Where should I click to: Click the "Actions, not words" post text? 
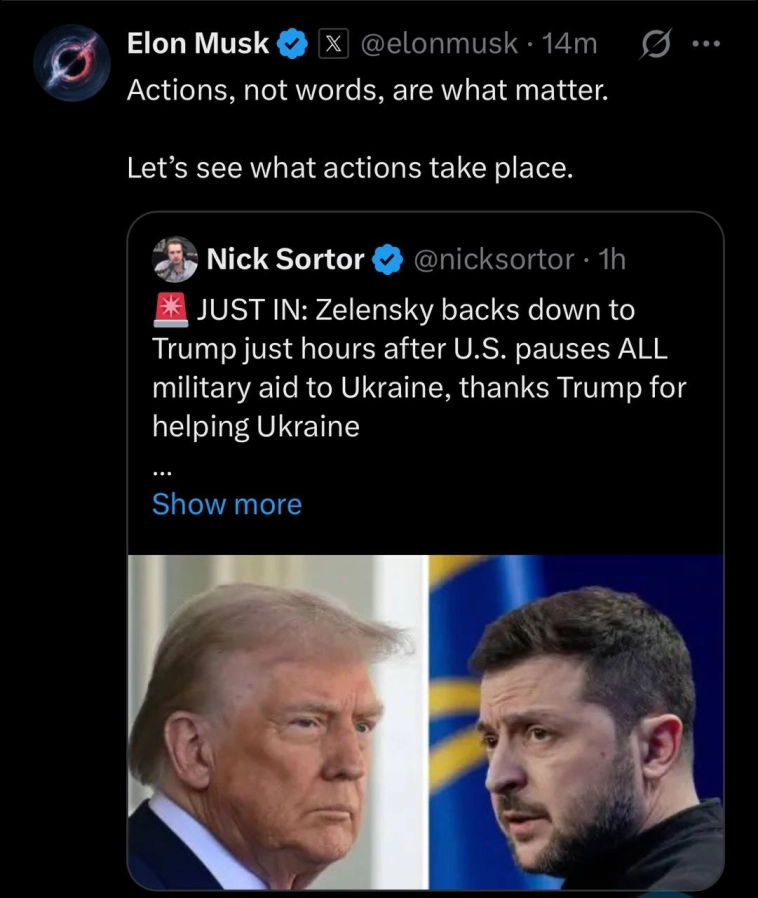pyautogui.click(x=366, y=92)
